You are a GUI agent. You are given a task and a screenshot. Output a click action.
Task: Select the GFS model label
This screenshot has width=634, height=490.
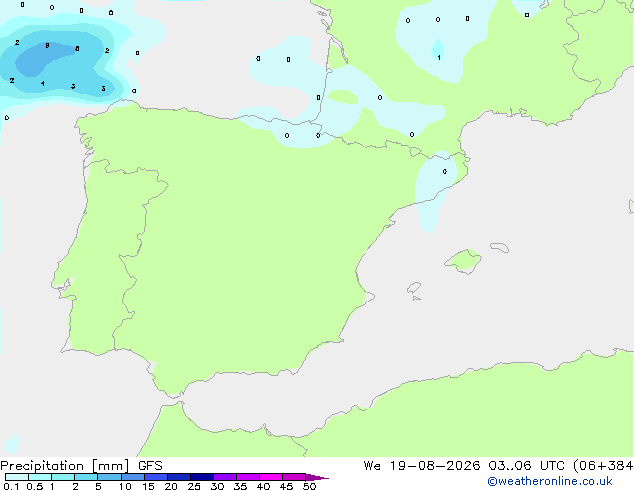point(150,466)
